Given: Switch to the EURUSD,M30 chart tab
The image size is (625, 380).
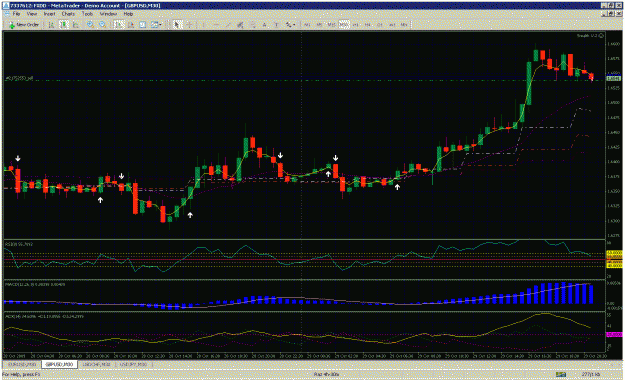Looking at the screenshot, I should [x=22, y=364].
